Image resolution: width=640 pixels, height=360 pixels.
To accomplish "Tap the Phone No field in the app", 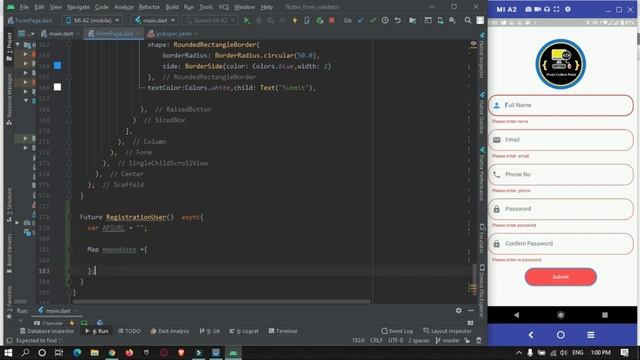I will 561,174.
